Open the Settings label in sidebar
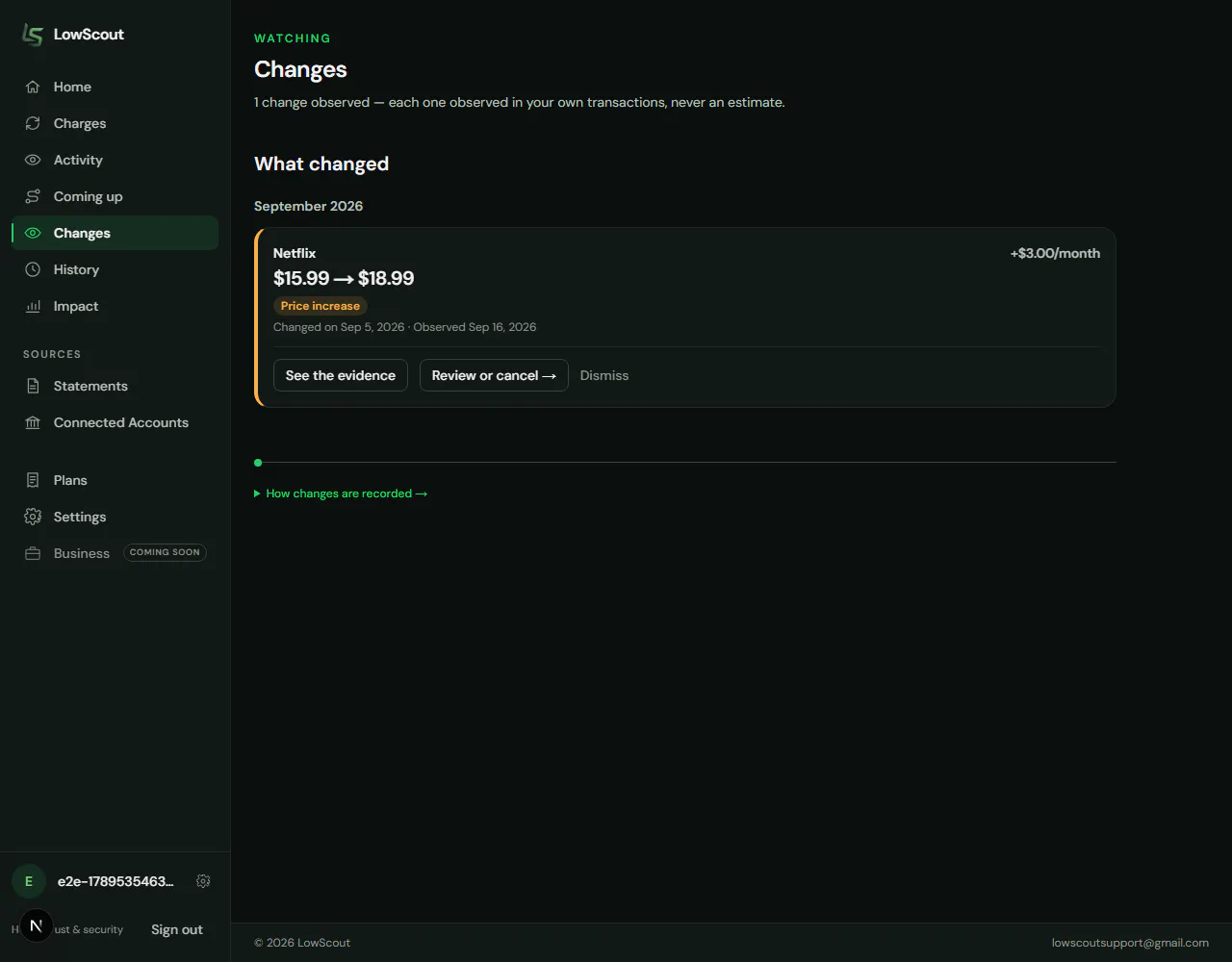This screenshot has width=1232, height=962. tap(80, 517)
